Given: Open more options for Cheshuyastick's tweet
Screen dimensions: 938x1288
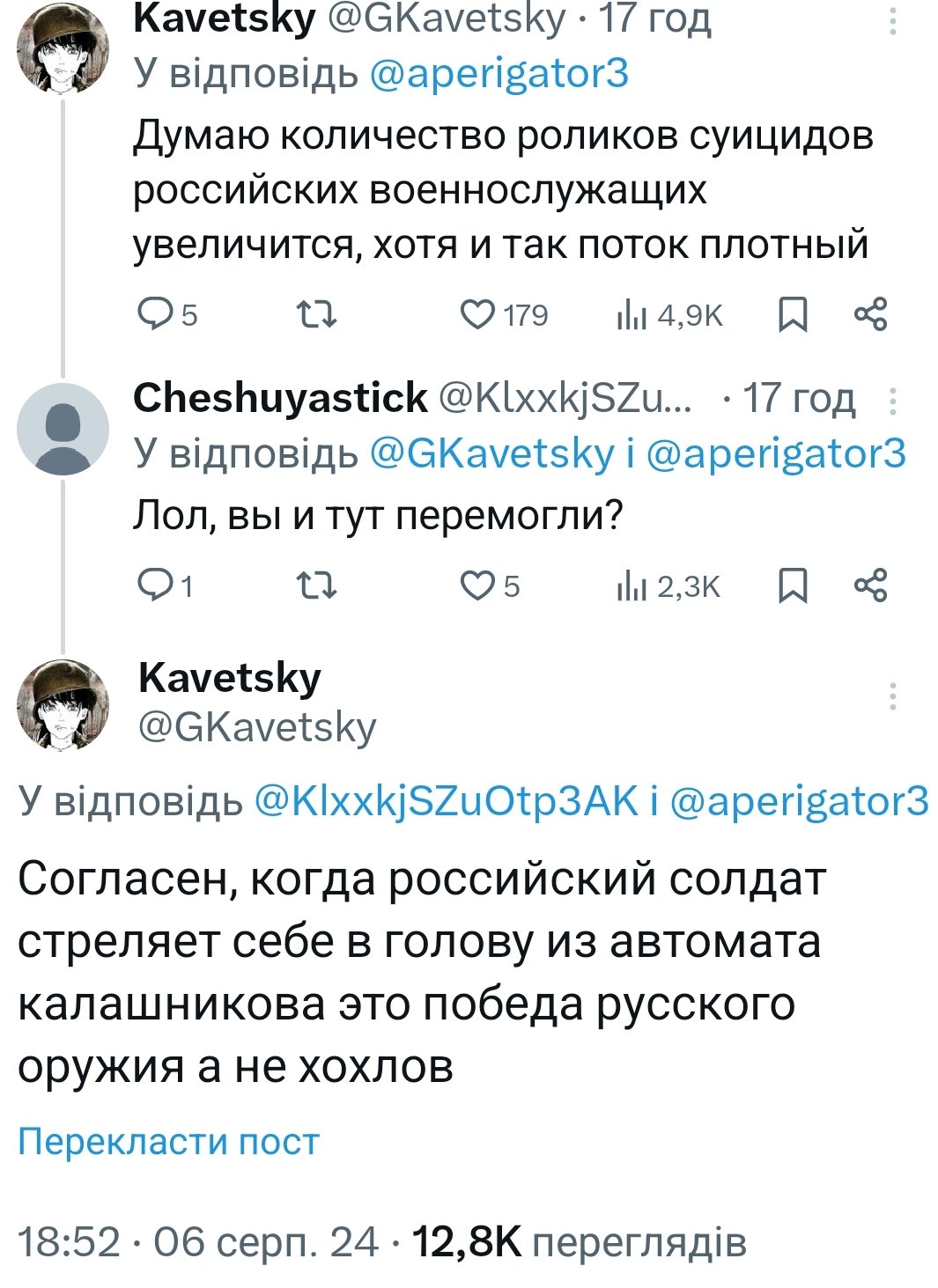Looking at the screenshot, I should click(x=892, y=401).
